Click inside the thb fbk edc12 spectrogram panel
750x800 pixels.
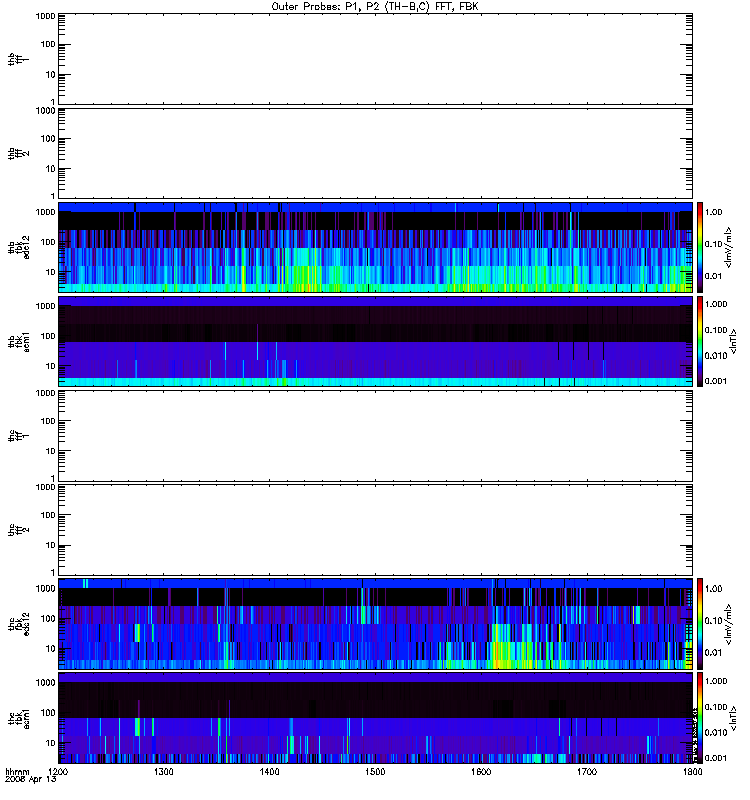coord(375,247)
